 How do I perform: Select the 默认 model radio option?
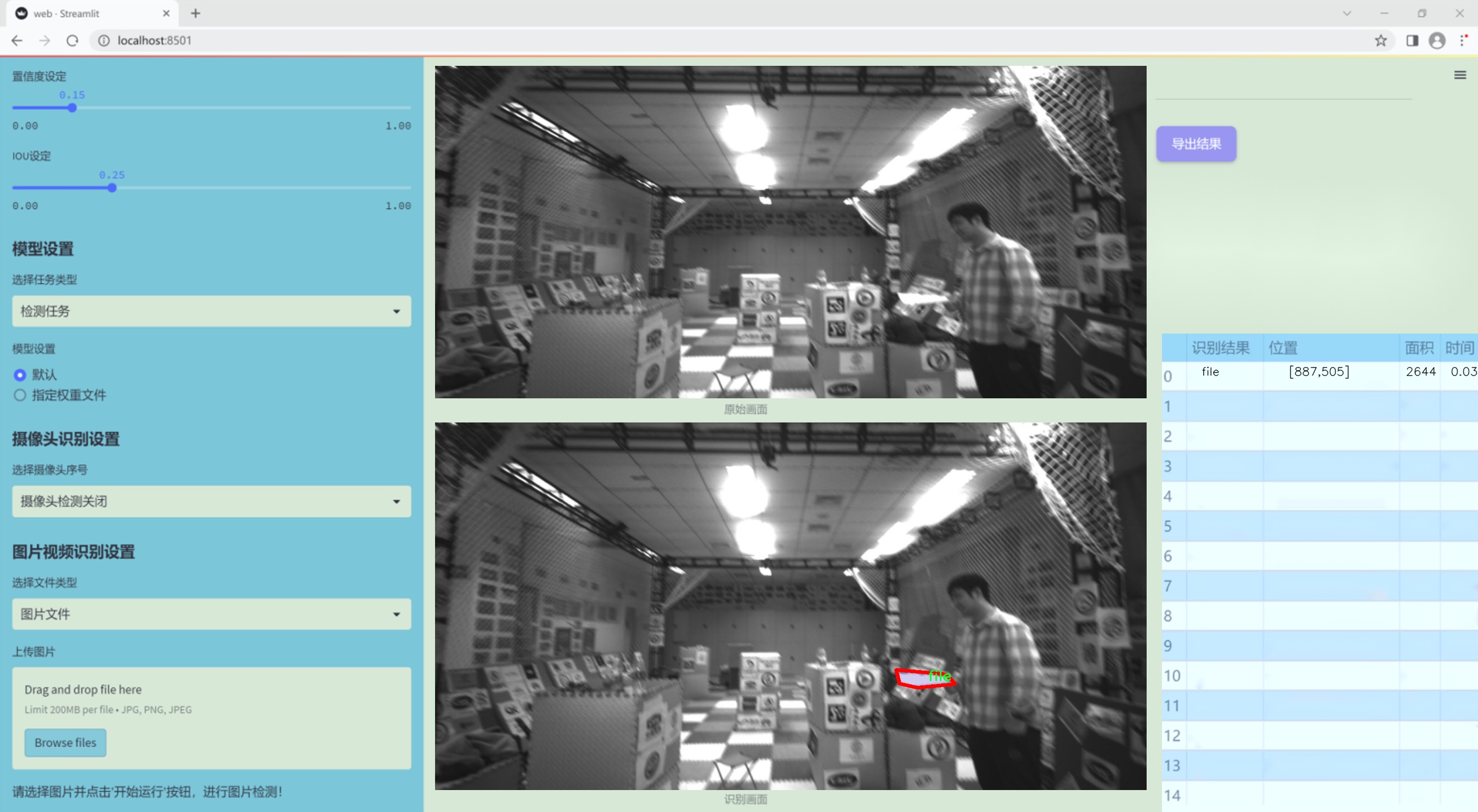(20, 375)
